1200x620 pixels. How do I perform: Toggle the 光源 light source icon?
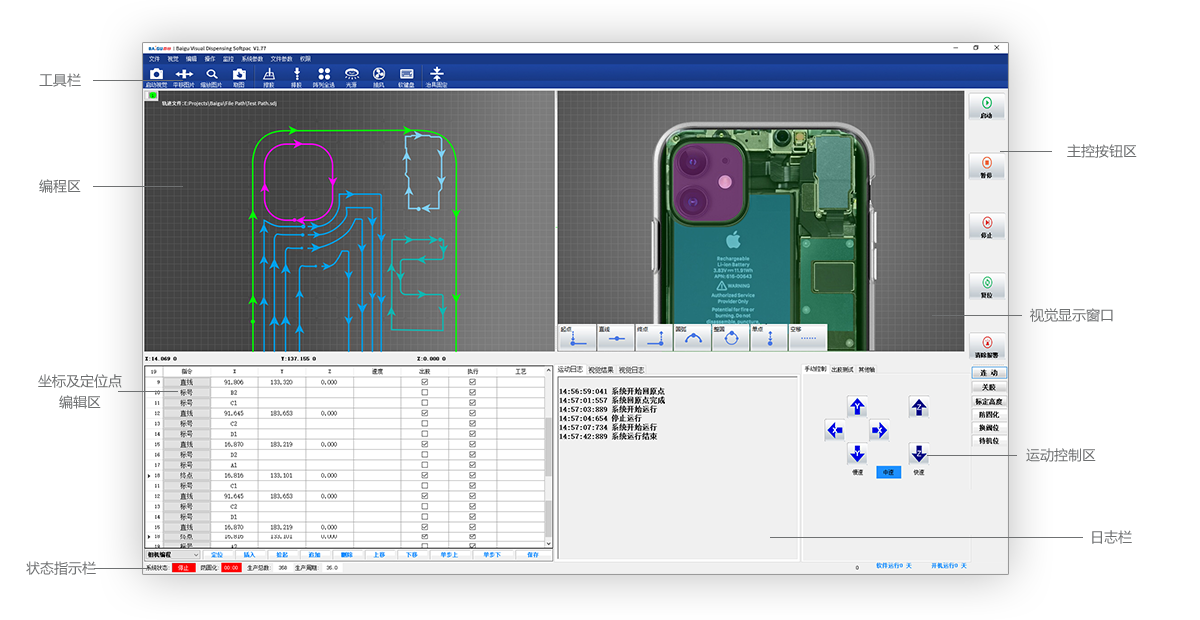(351, 75)
